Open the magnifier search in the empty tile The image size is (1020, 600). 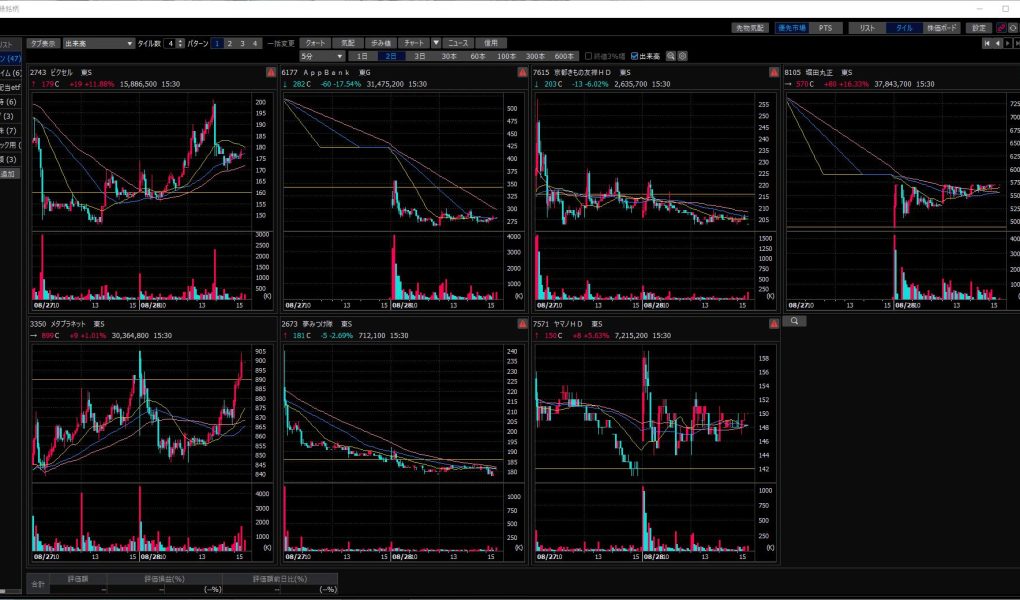pos(793,322)
